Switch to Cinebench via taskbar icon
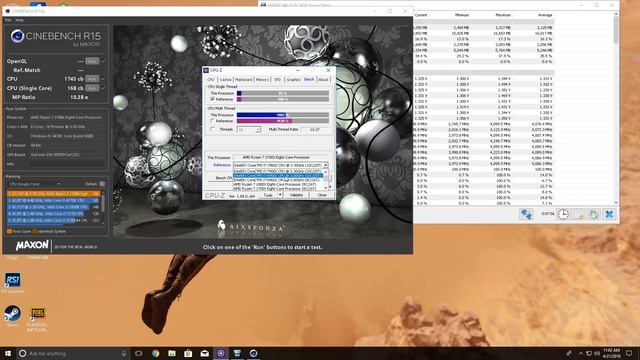 click(x=253, y=353)
